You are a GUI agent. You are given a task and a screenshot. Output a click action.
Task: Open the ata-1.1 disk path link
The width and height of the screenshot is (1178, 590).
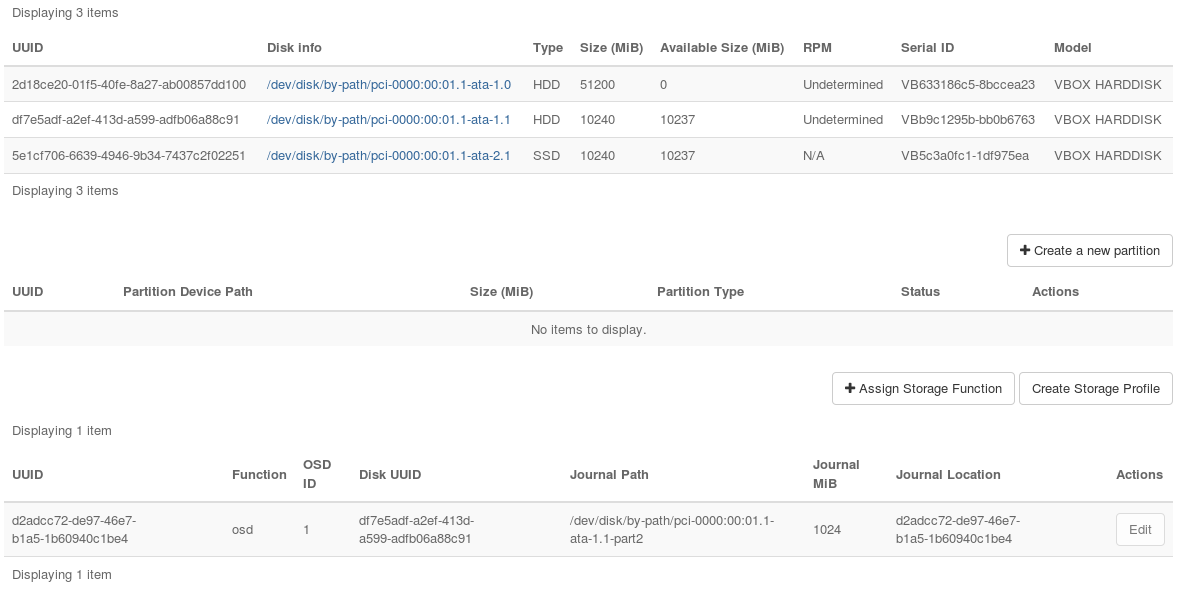click(389, 120)
